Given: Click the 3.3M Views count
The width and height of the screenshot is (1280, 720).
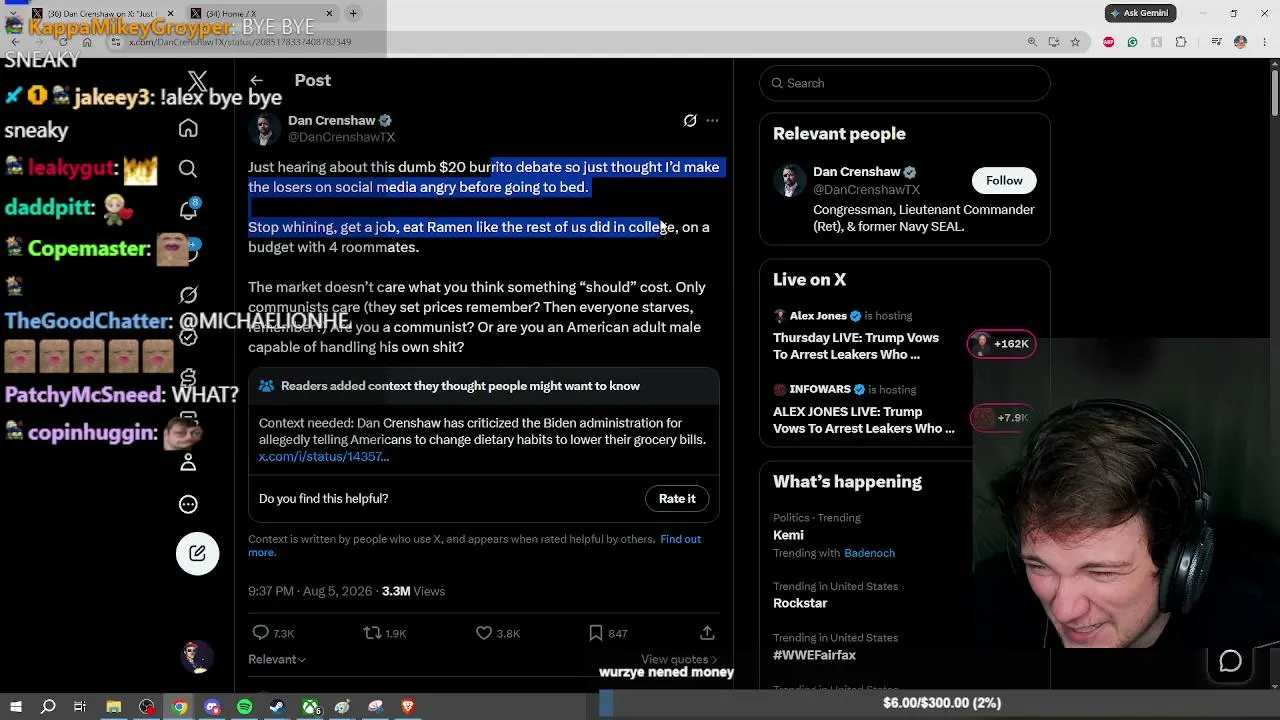Looking at the screenshot, I should click(412, 591).
